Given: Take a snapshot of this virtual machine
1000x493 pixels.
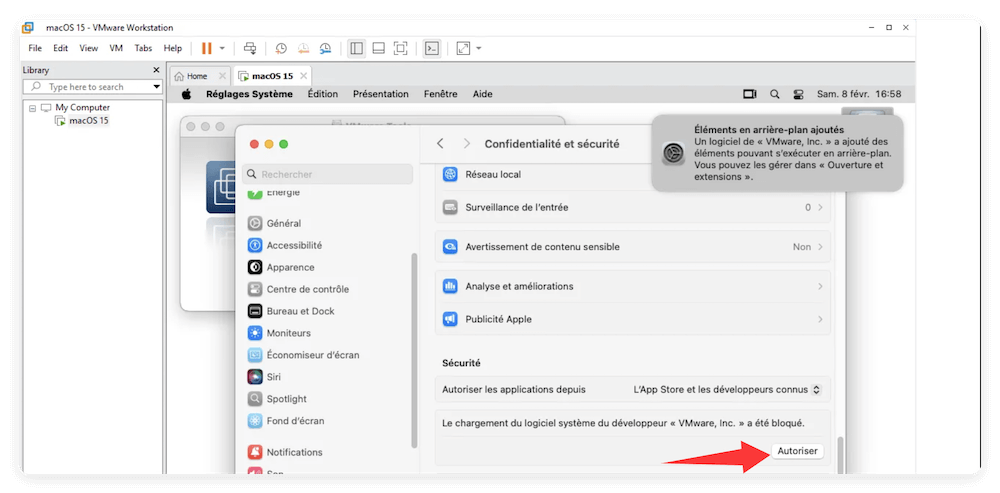Looking at the screenshot, I should pos(281,48).
